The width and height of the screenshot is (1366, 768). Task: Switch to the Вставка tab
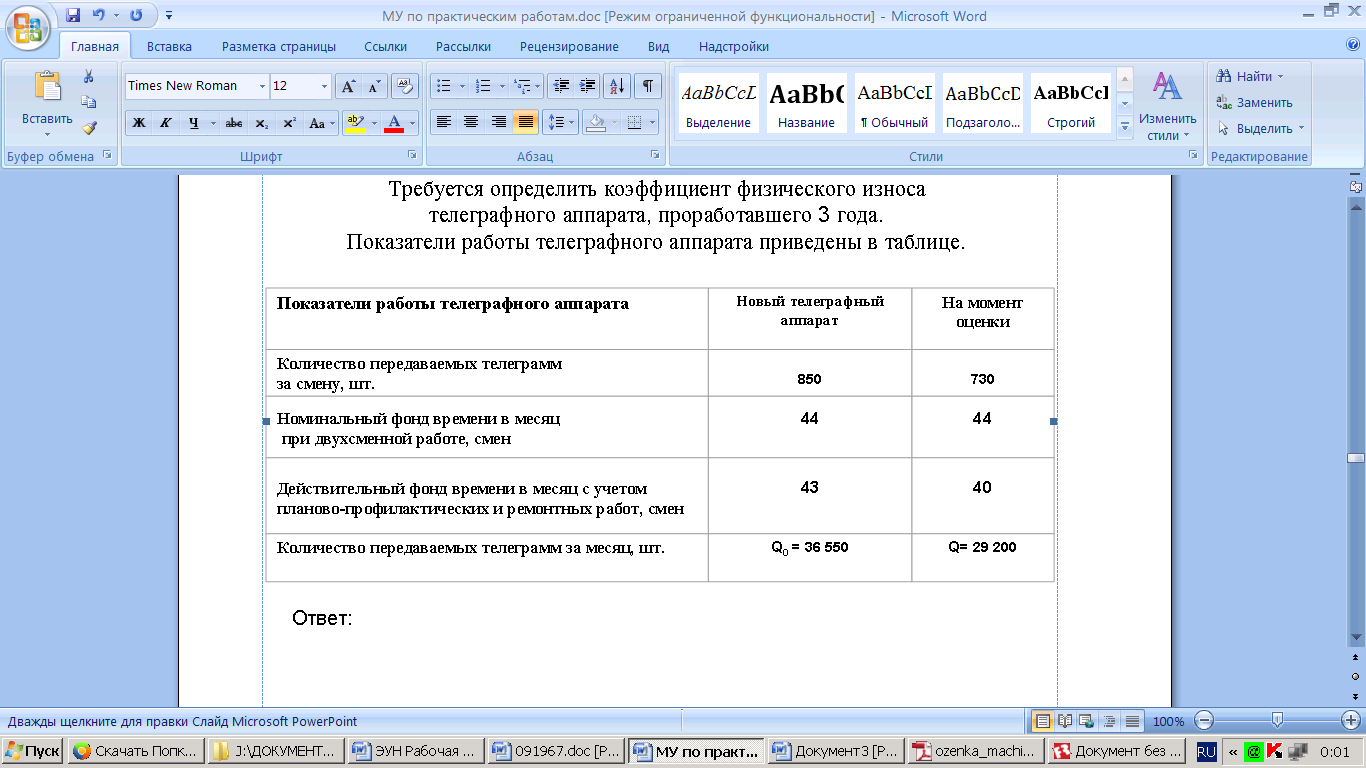point(169,46)
